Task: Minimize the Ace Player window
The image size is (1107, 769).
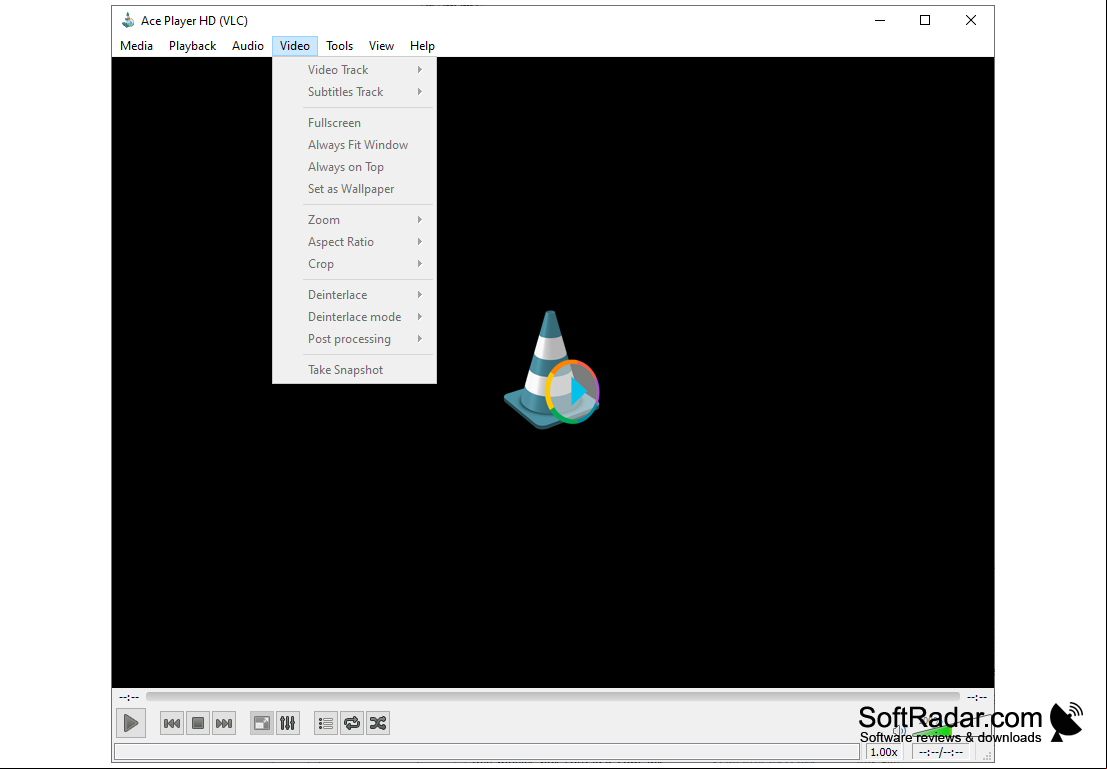Action: click(880, 20)
